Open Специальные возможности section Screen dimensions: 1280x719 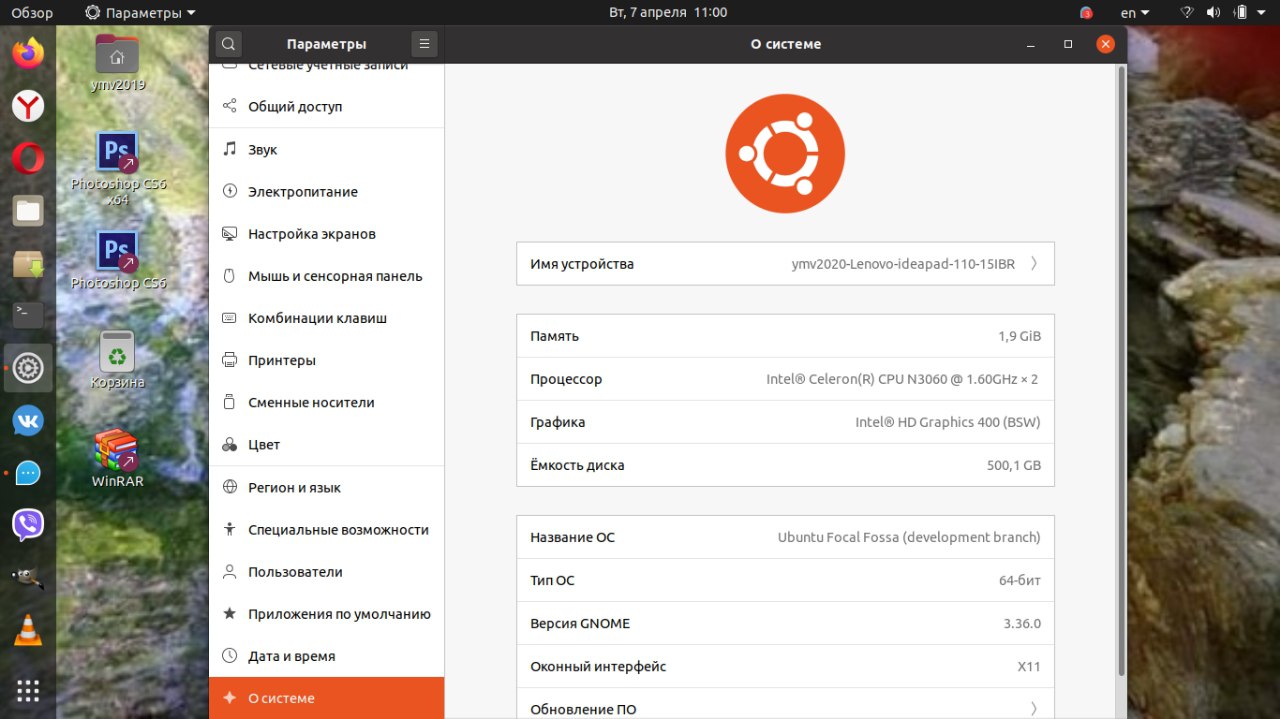327,530
